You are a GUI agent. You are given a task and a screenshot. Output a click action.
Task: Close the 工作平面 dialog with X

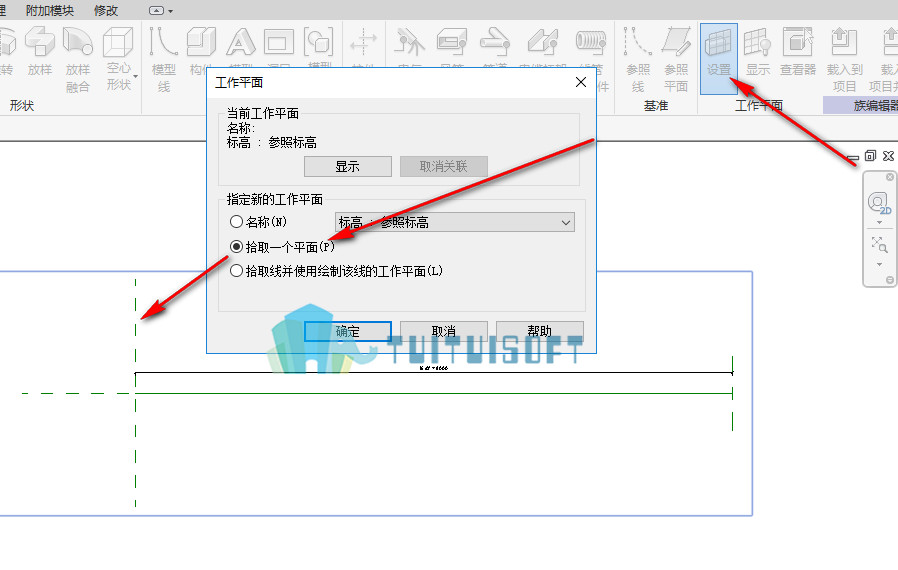click(x=581, y=82)
